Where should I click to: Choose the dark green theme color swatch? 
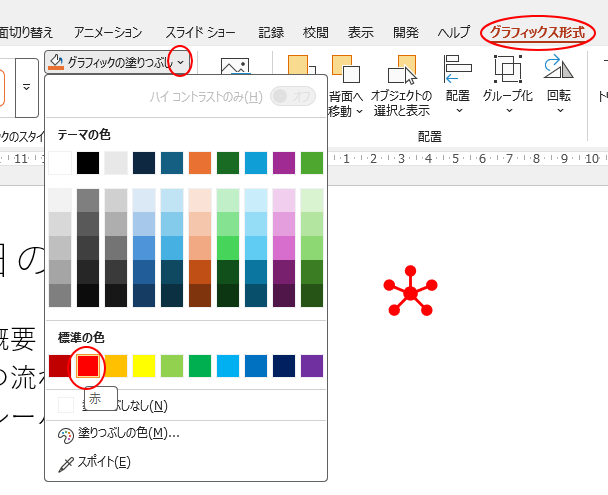tap(228, 163)
